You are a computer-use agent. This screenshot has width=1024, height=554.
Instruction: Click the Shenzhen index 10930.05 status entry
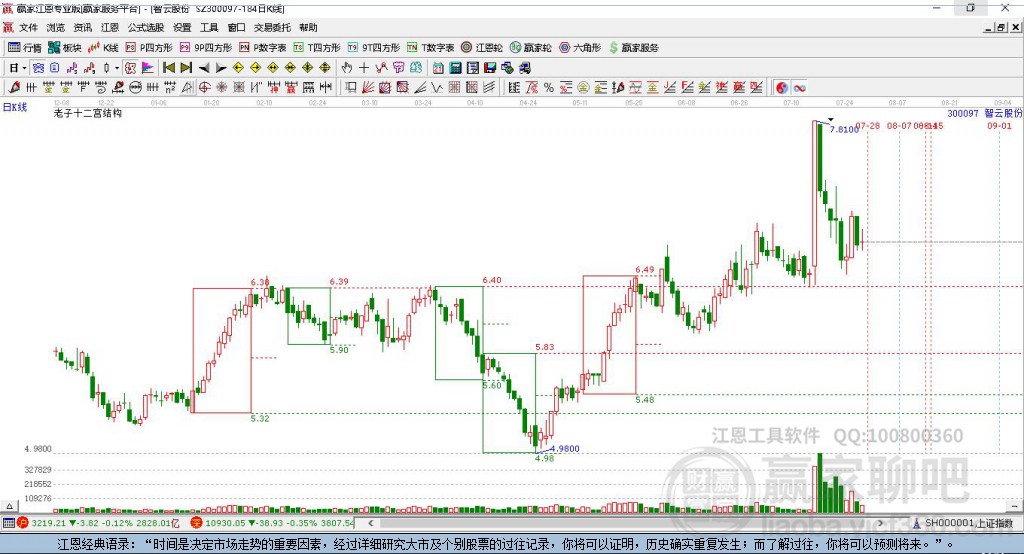click(x=279, y=523)
